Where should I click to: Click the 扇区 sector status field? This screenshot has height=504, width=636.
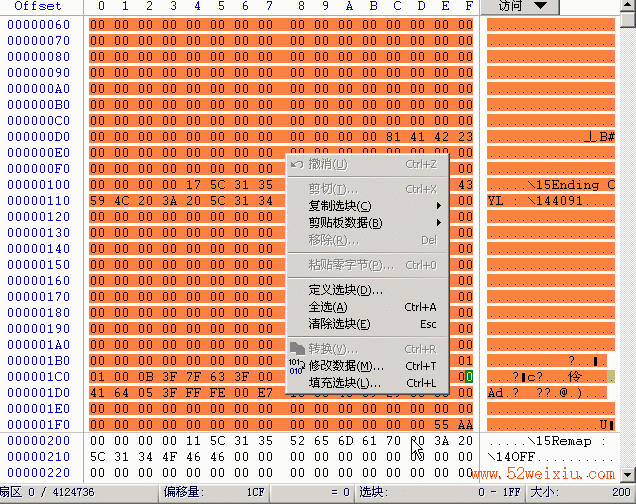coord(79,492)
